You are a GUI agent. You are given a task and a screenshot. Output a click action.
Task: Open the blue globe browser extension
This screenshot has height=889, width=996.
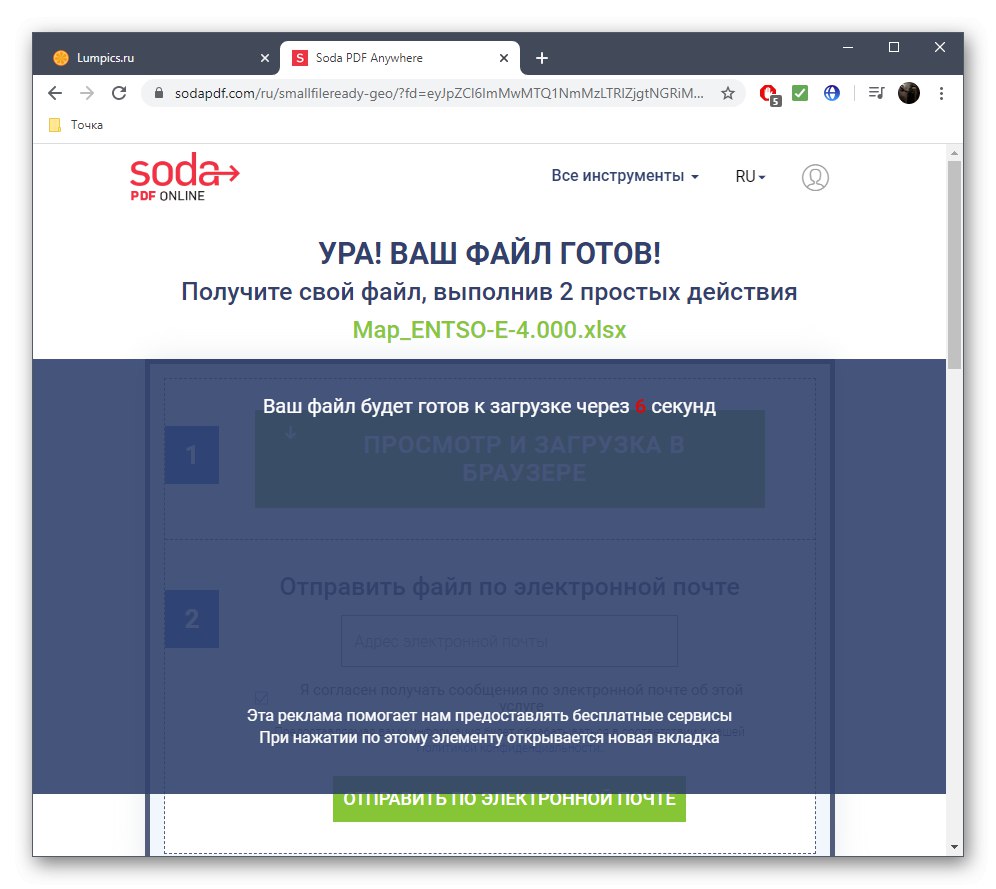click(831, 93)
